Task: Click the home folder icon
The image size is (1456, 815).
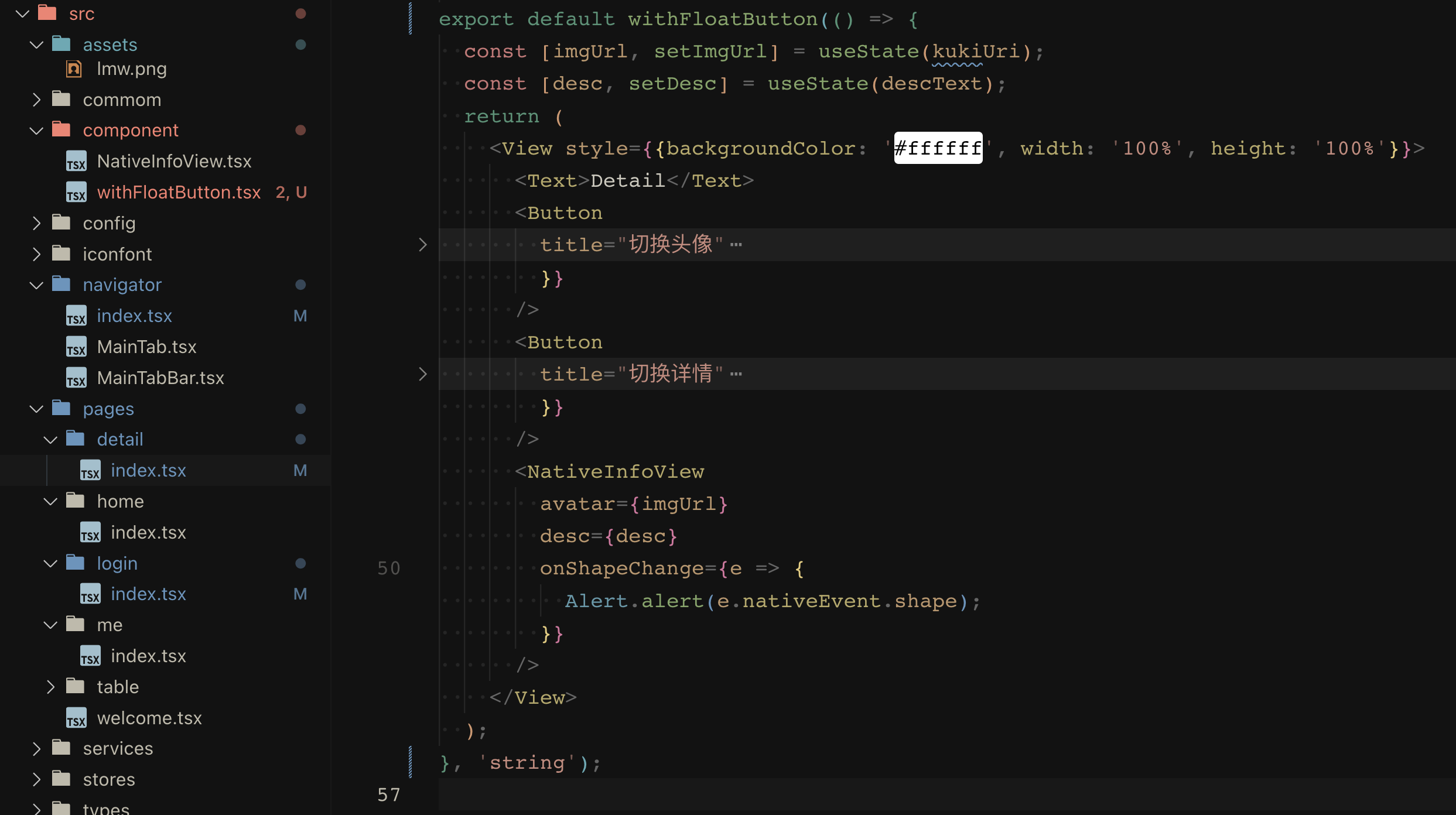Action: 76,501
